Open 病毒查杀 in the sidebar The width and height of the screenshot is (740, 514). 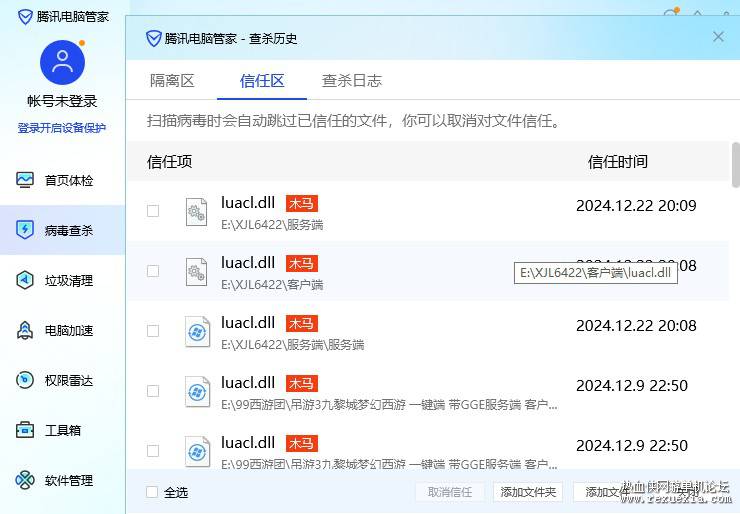(62, 230)
